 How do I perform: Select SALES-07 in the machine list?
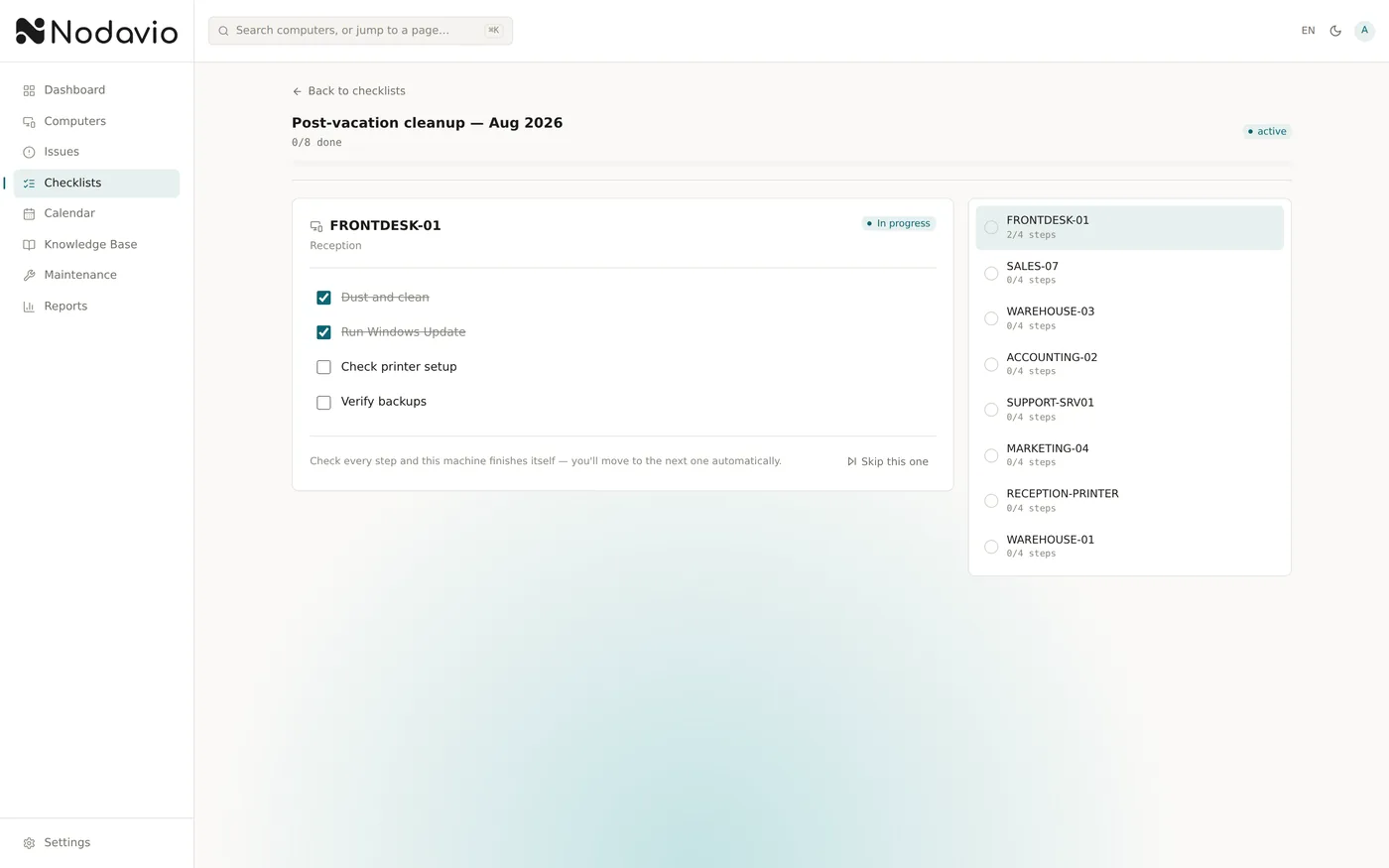1130,273
